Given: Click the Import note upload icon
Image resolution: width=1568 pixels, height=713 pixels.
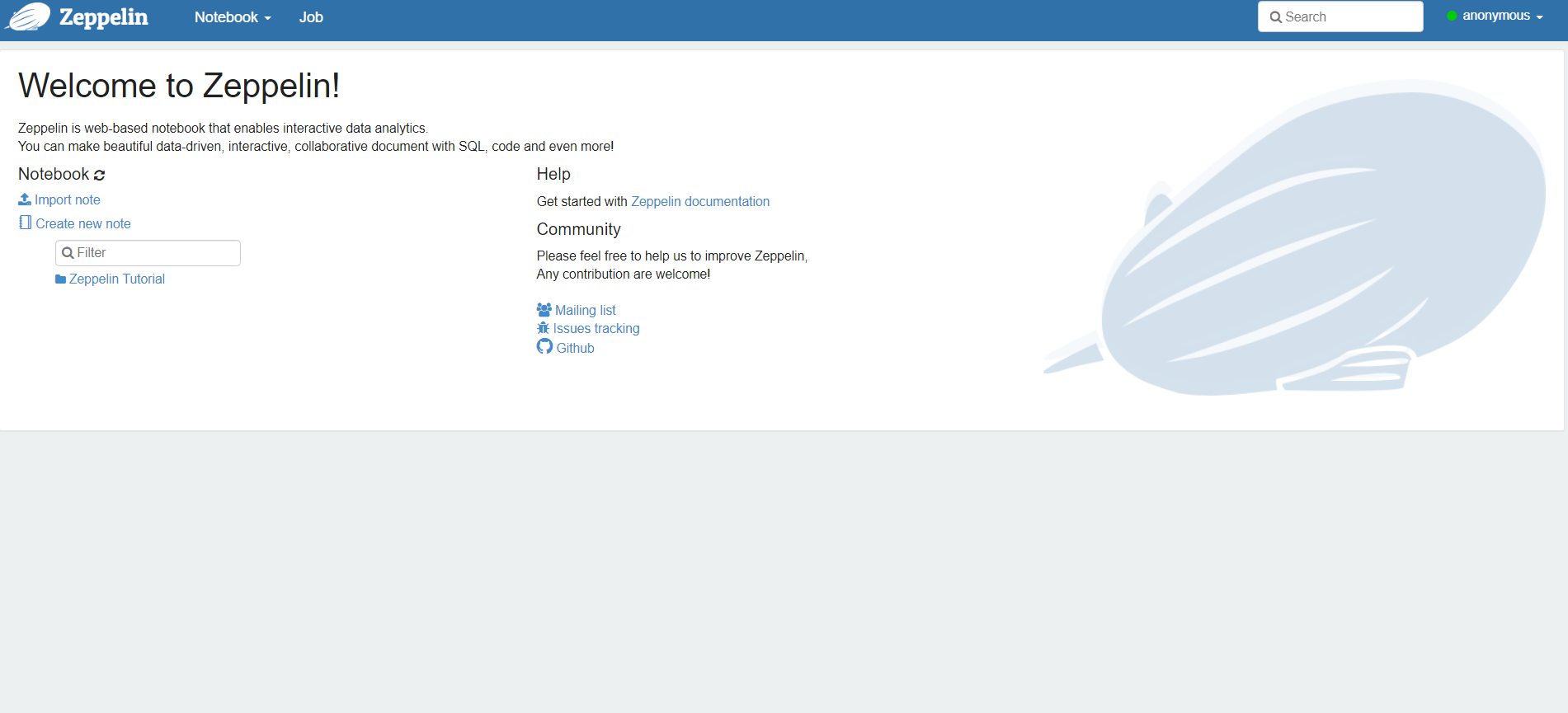Looking at the screenshot, I should (25, 199).
